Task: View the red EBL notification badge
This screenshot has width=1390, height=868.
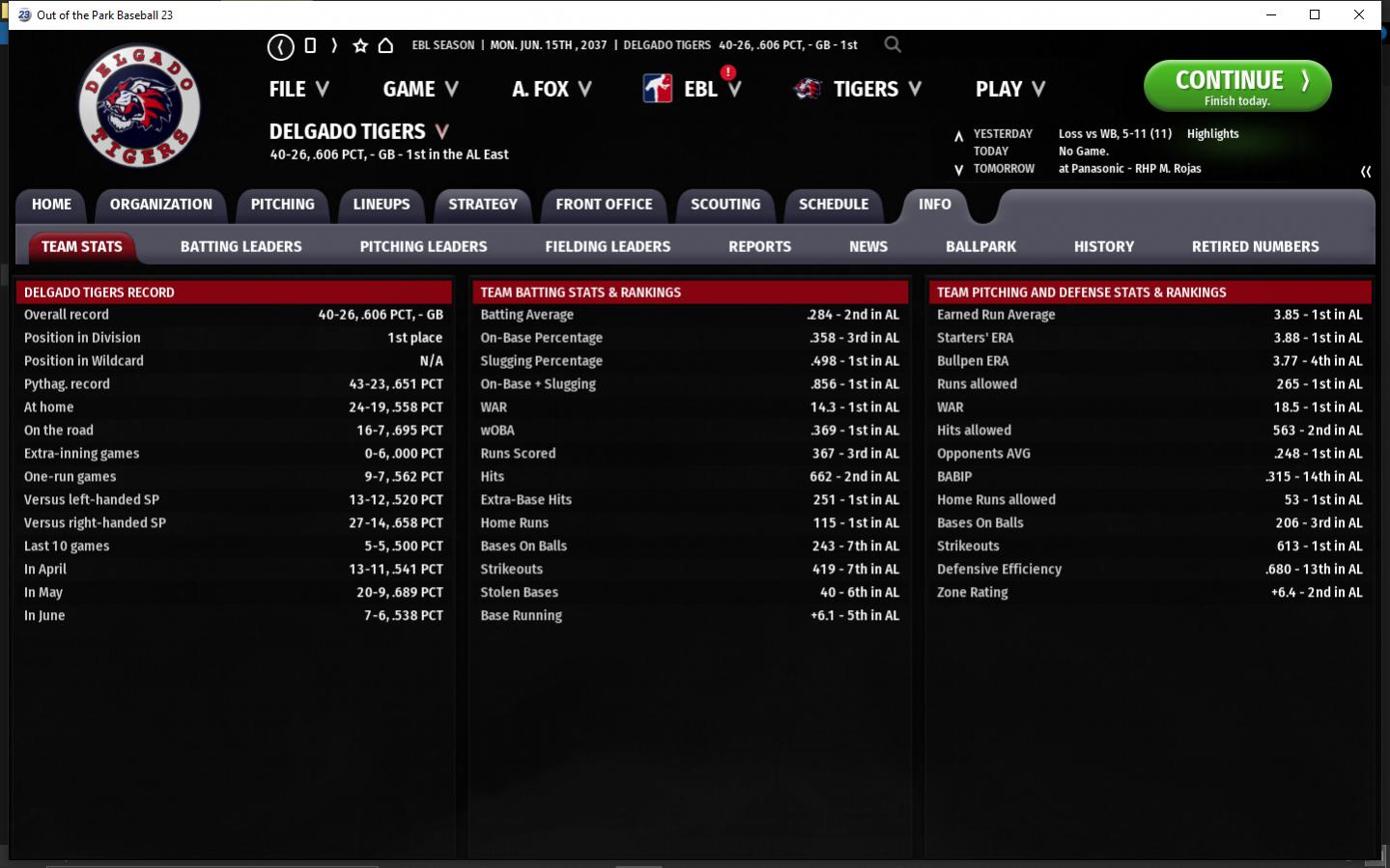Action: (x=727, y=72)
